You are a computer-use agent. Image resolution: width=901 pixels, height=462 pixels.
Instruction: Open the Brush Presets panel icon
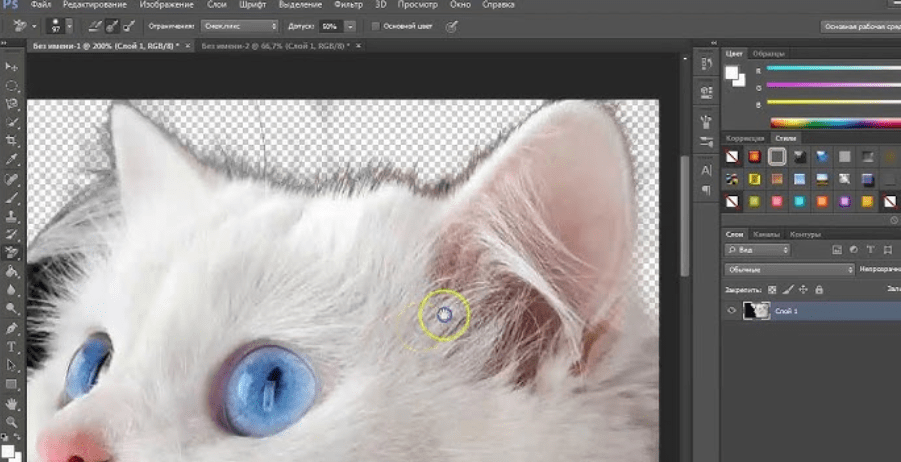point(706,122)
